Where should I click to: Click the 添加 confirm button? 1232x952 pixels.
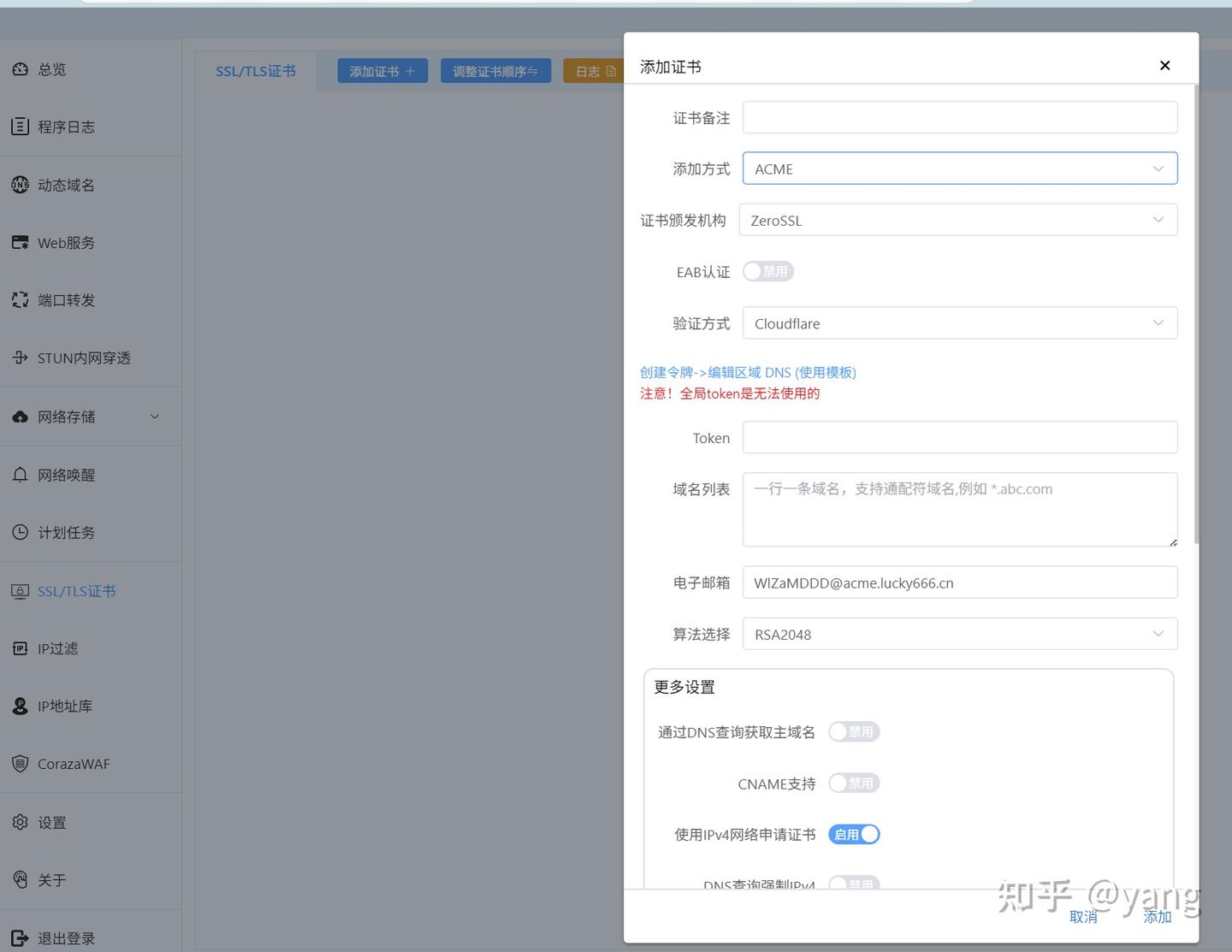1158,916
